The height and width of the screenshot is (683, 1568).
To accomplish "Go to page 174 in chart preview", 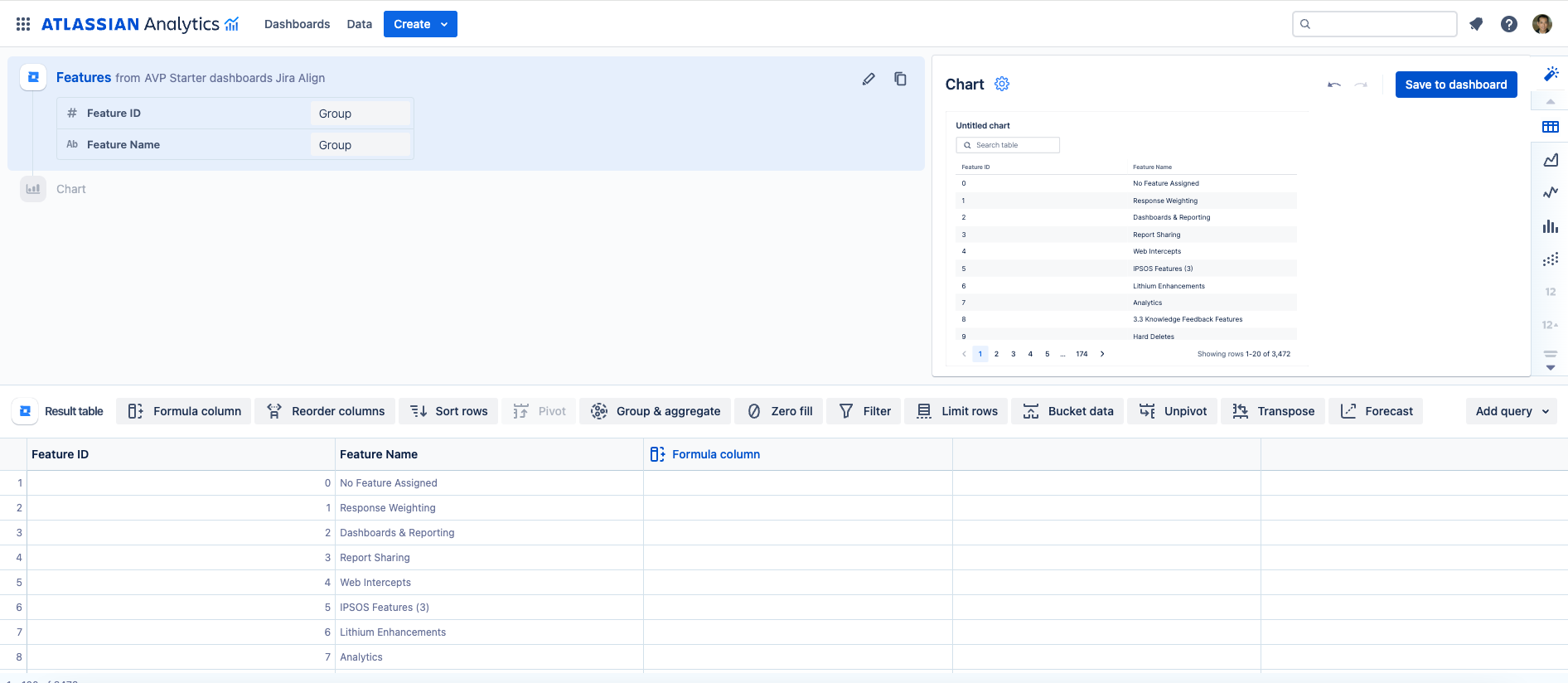I will pyautogui.click(x=1082, y=354).
